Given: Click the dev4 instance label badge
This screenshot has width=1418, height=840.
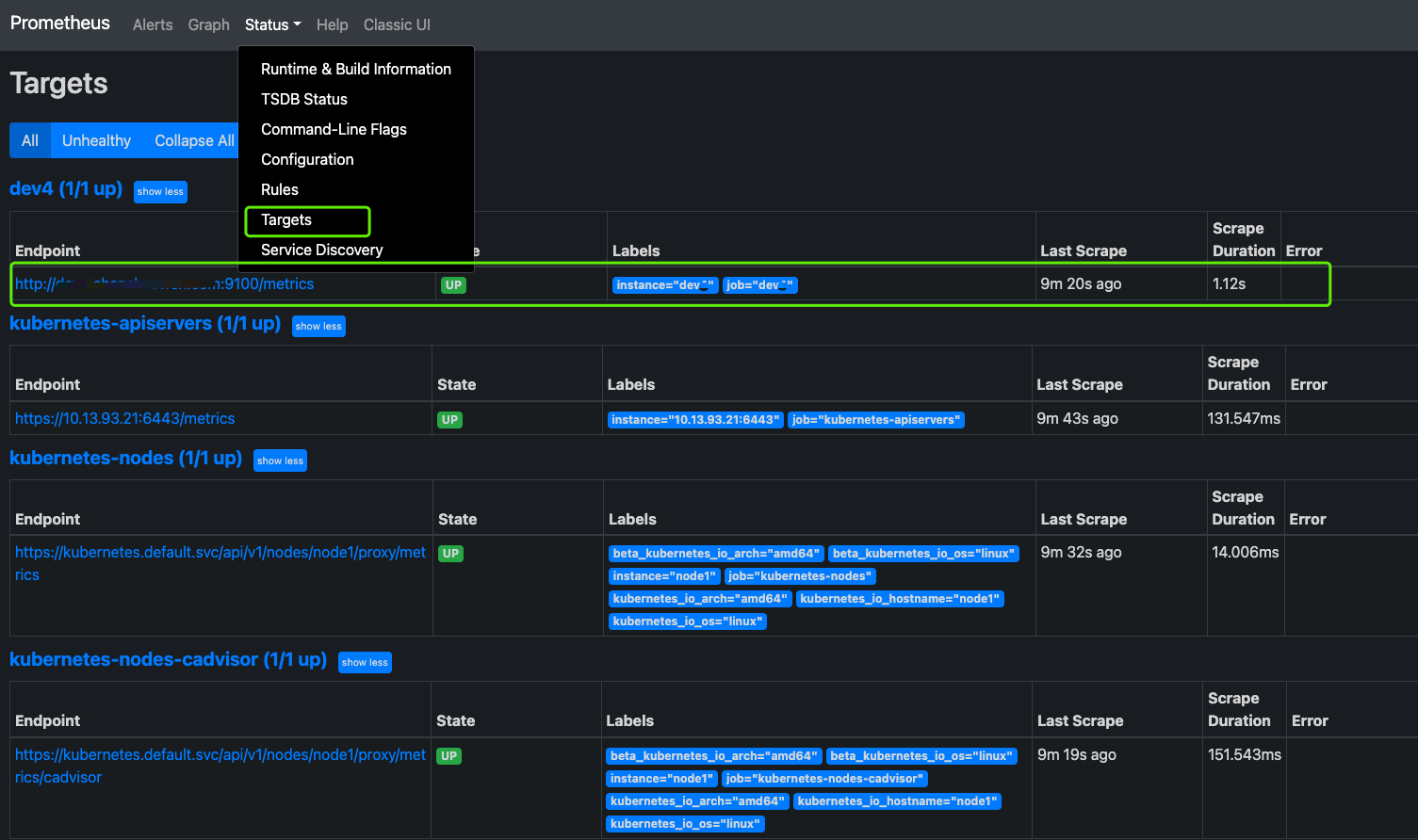Looking at the screenshot, I should (665, 285).
